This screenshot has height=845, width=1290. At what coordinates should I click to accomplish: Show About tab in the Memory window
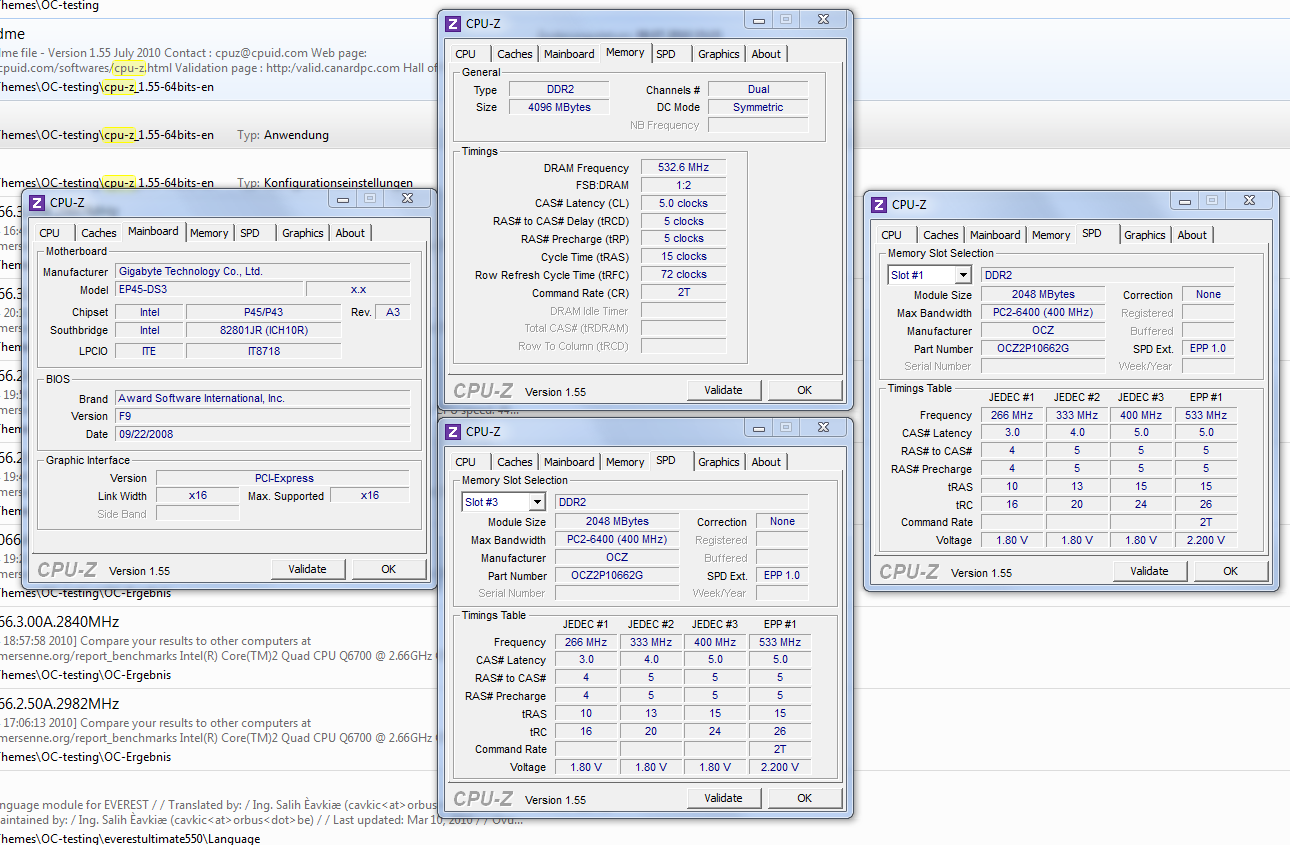[766, 54]
